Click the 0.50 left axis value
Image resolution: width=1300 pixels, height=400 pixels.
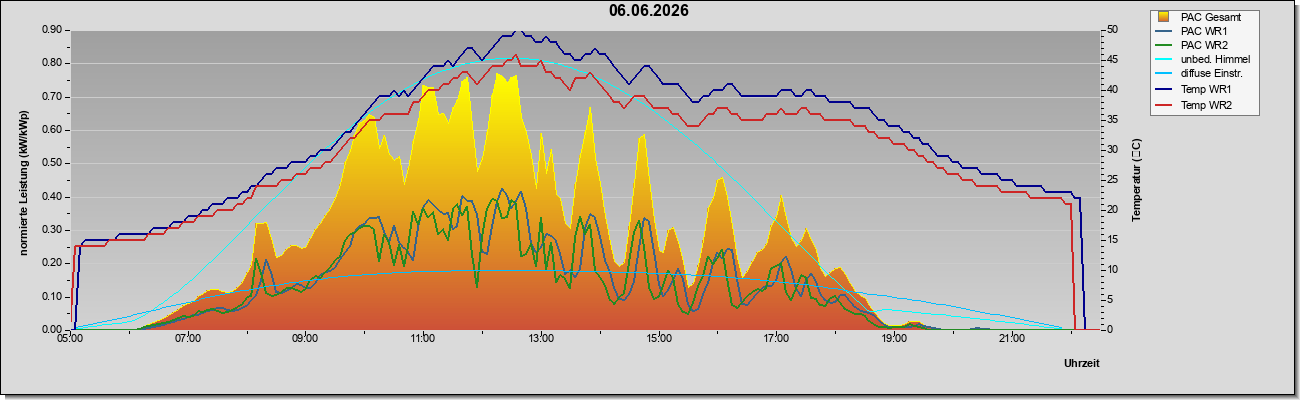tap(52, 163)
